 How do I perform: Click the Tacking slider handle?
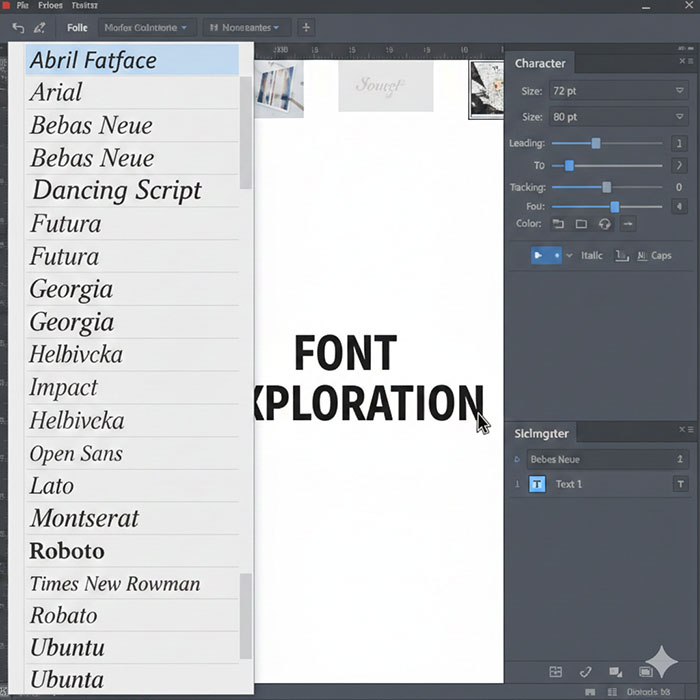[606, 187]
